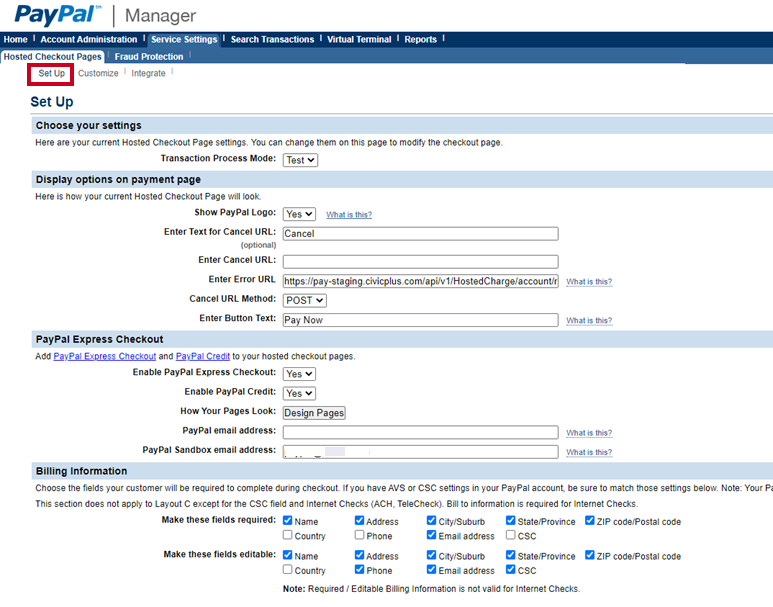The height and width of the screenshot is (607, 773).
Task: Go to Search Transactions
Action: coord(272,39)
